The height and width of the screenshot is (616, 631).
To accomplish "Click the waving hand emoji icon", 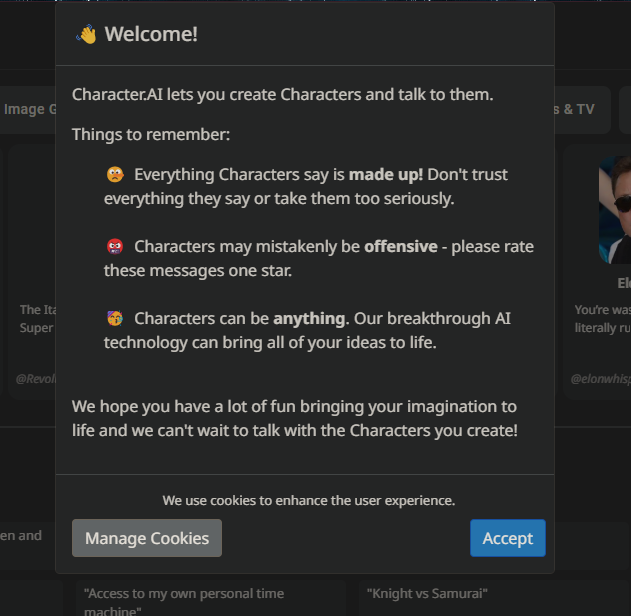I will pos(86,34).
